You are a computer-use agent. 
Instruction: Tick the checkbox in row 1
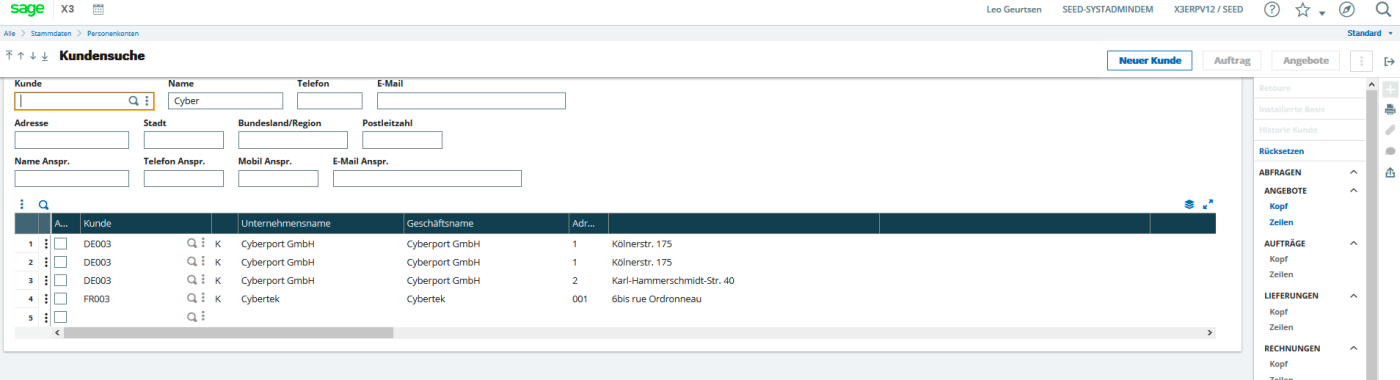[60, 244]
